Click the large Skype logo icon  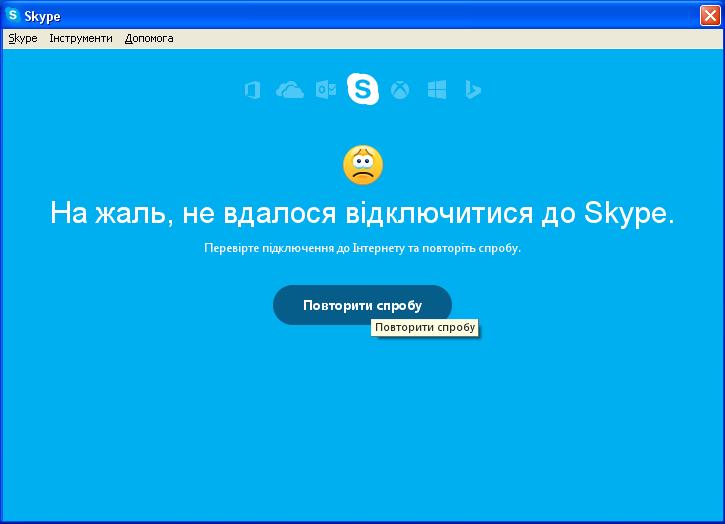363,89
